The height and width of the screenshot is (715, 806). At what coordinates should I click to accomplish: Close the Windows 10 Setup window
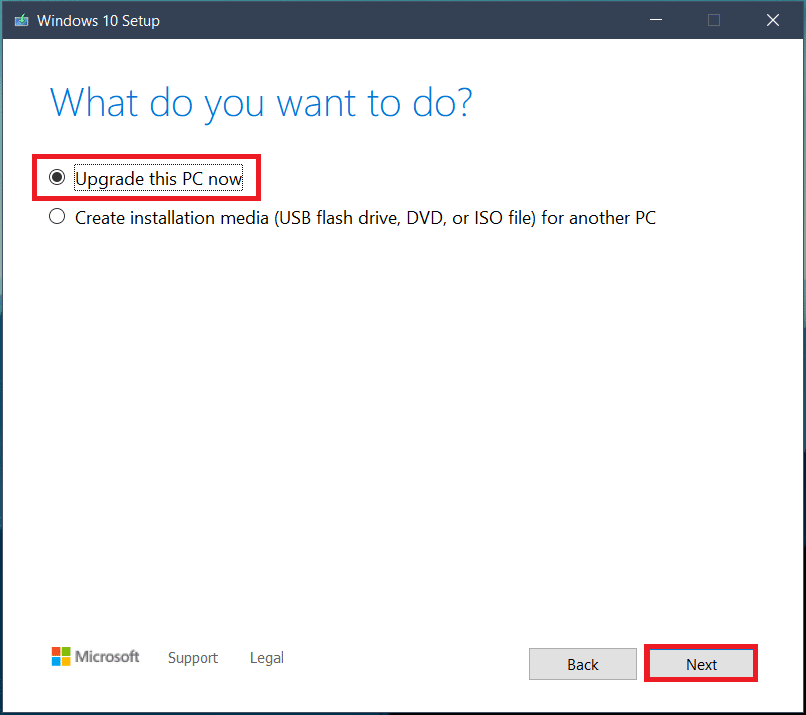coord(773,20)
